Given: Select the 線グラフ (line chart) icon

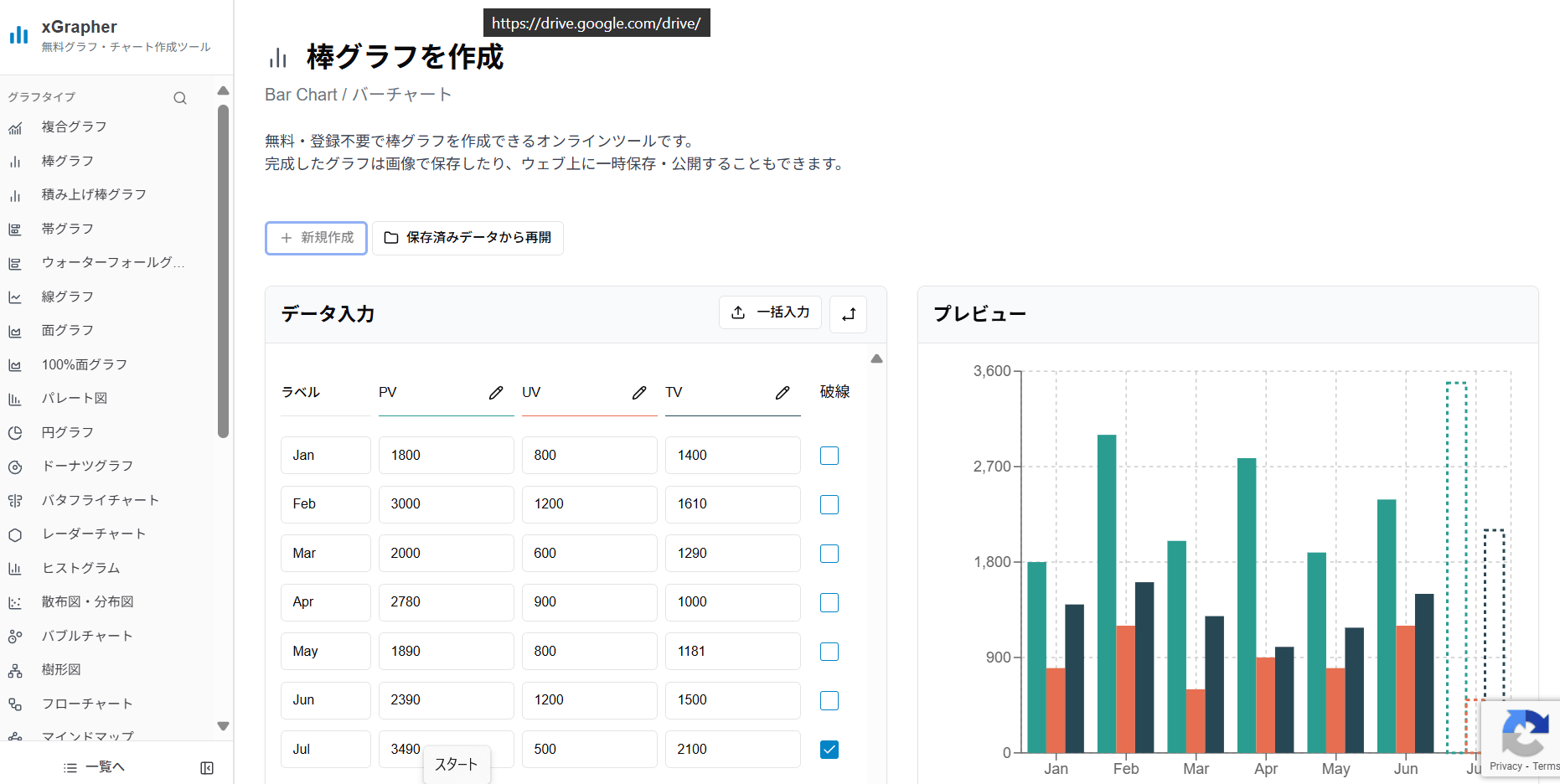Looking at the screenshot, I should point(16,297).
